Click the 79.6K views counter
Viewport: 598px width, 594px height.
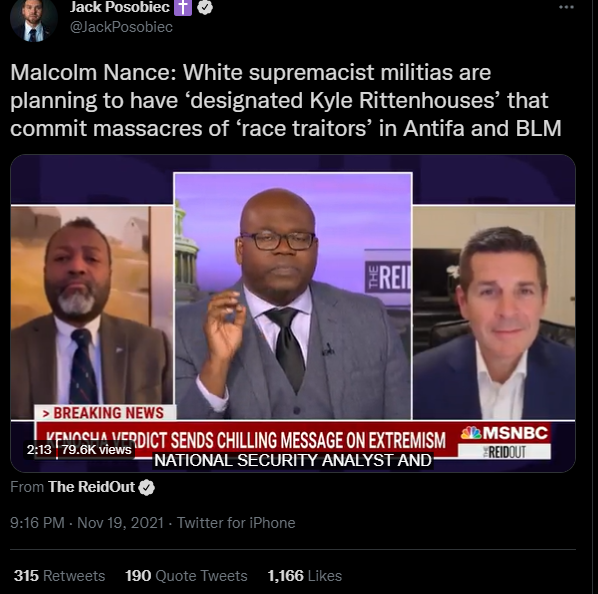tap(96, 450)
